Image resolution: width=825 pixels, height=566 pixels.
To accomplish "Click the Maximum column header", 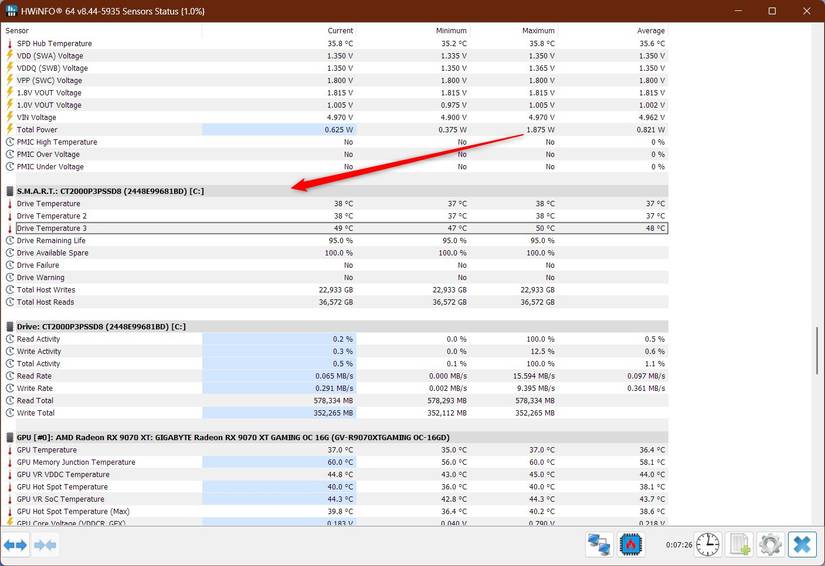I will tap(538, 31).
